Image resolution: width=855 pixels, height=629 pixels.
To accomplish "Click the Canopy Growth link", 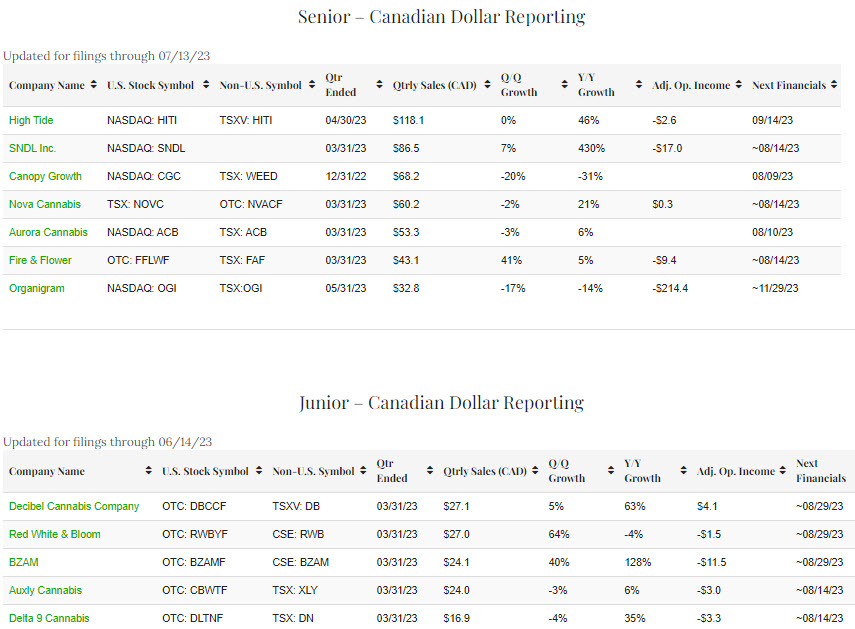I will 45,176.
